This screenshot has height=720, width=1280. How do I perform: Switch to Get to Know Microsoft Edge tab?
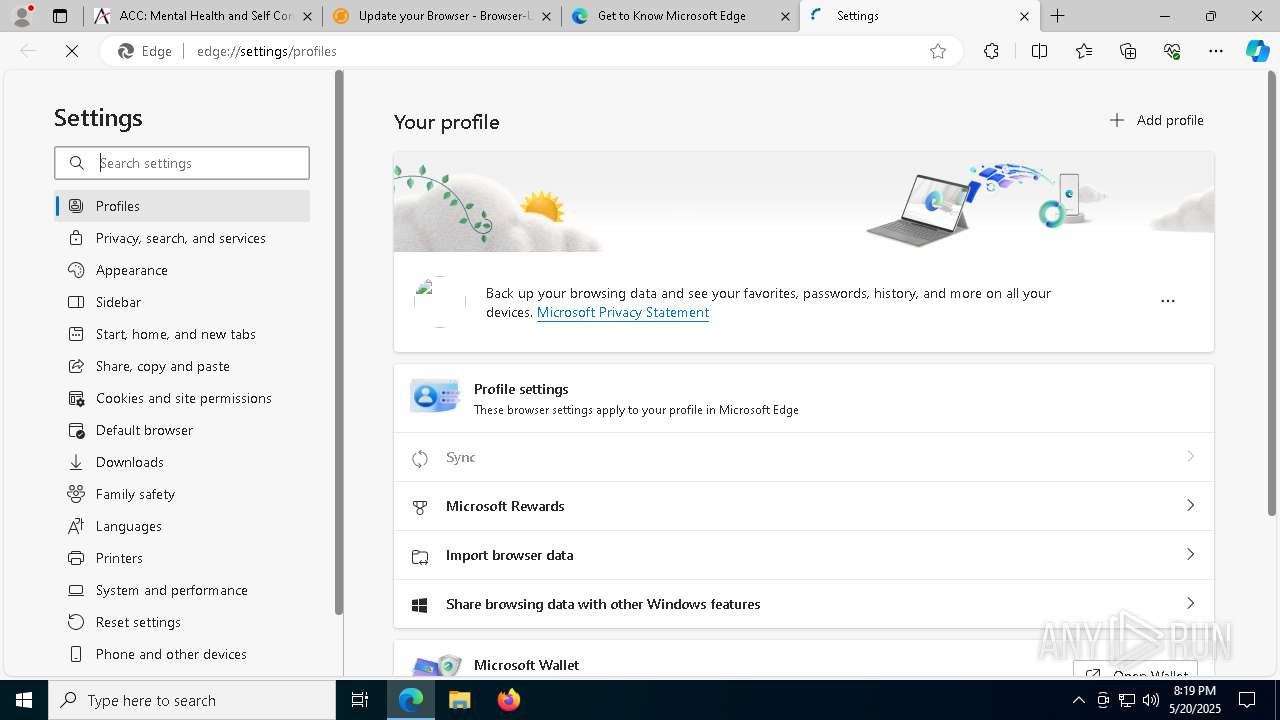[x=681, y=16]
